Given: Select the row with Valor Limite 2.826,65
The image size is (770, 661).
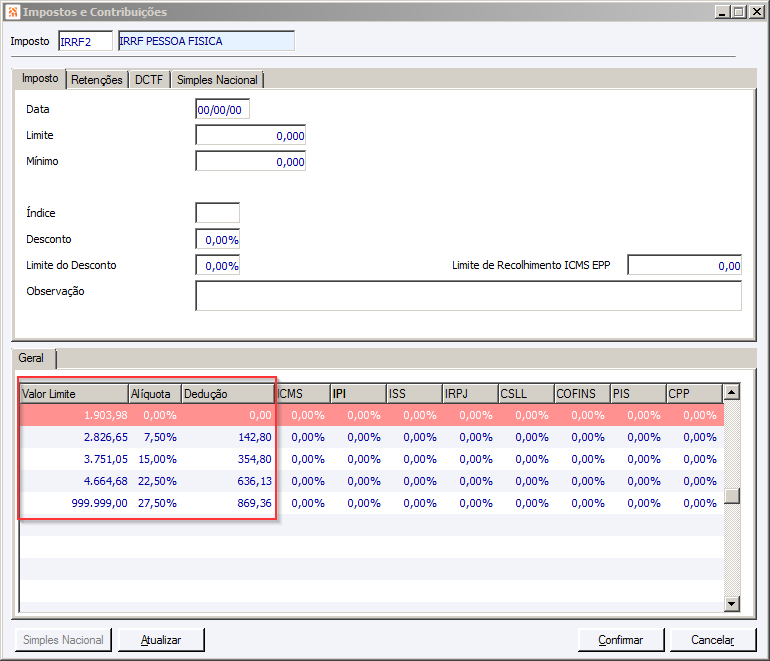Looking at the screenshot, I should 372,437.
